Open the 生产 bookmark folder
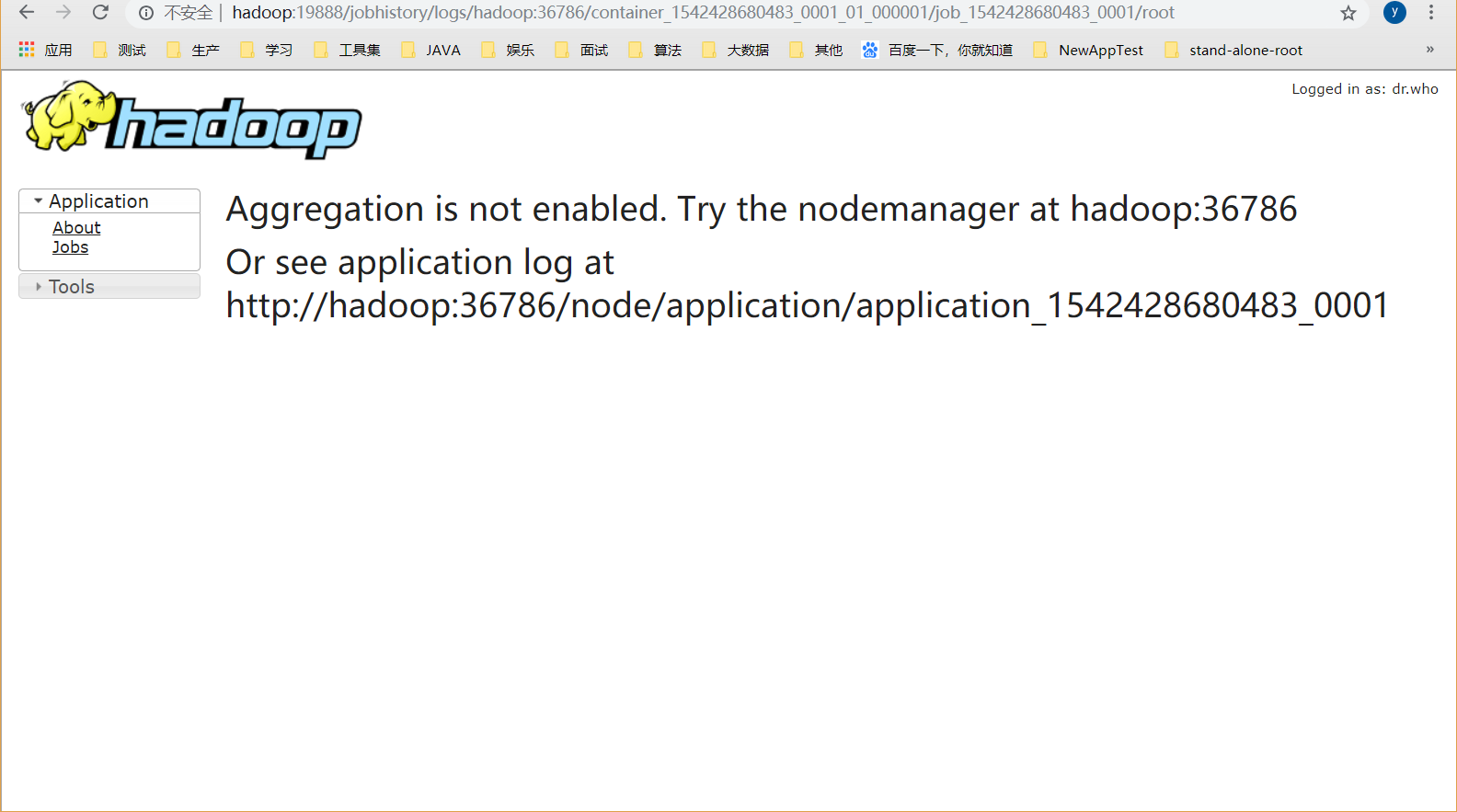The height and width of the screenshot is (812, 1457). coord(193,50)
